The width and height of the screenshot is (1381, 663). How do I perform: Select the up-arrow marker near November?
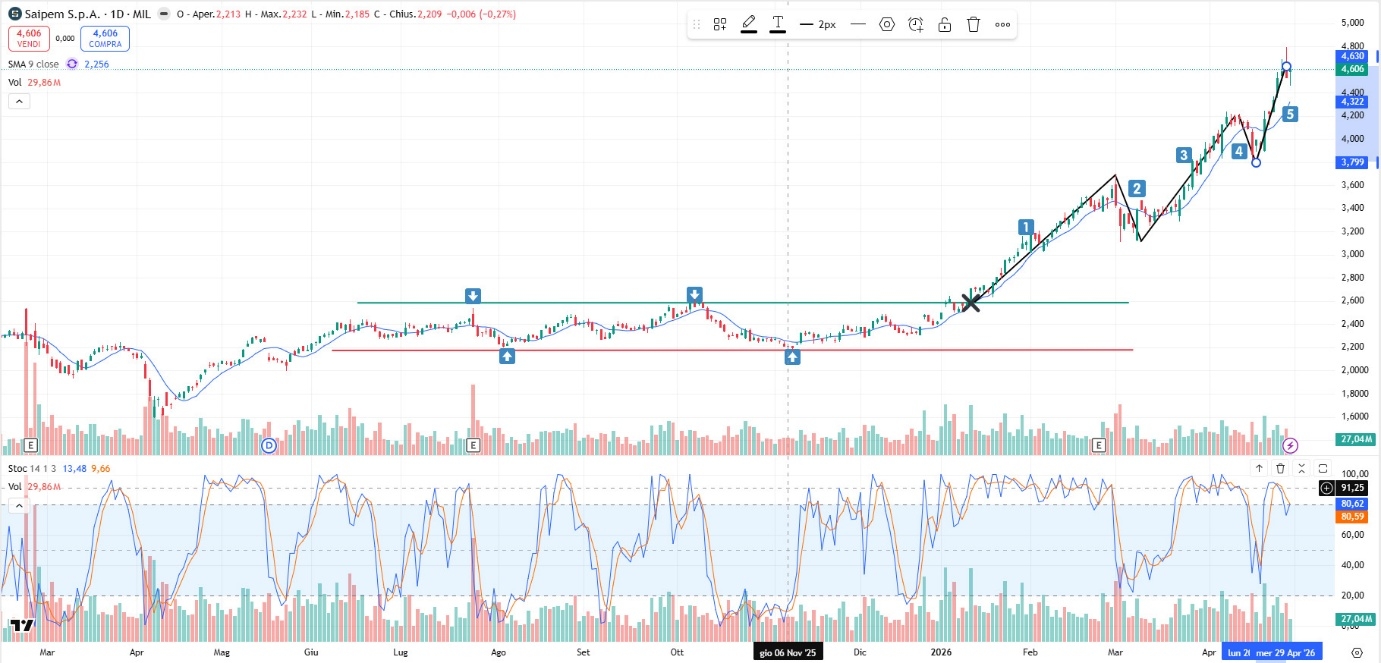pos(793,356)
